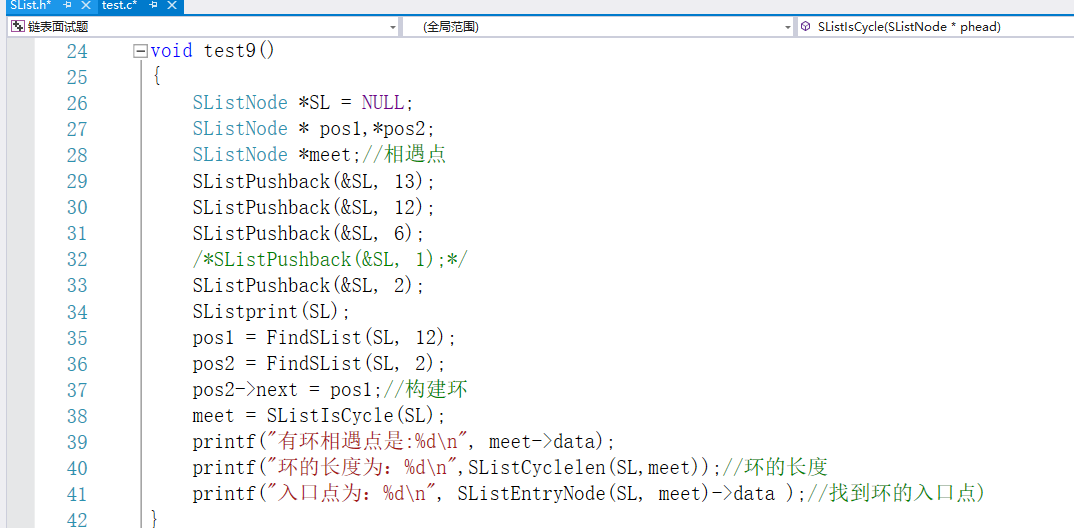The image size is (1074, 528).
Task: Click line number 37 in the gutter
Action: click(77, 390)
